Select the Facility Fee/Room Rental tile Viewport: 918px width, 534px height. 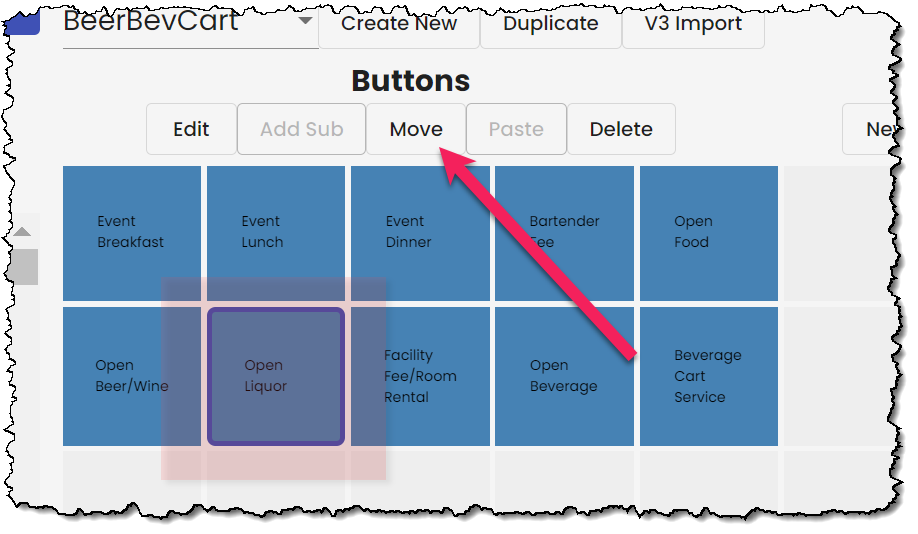pos(420,376)
